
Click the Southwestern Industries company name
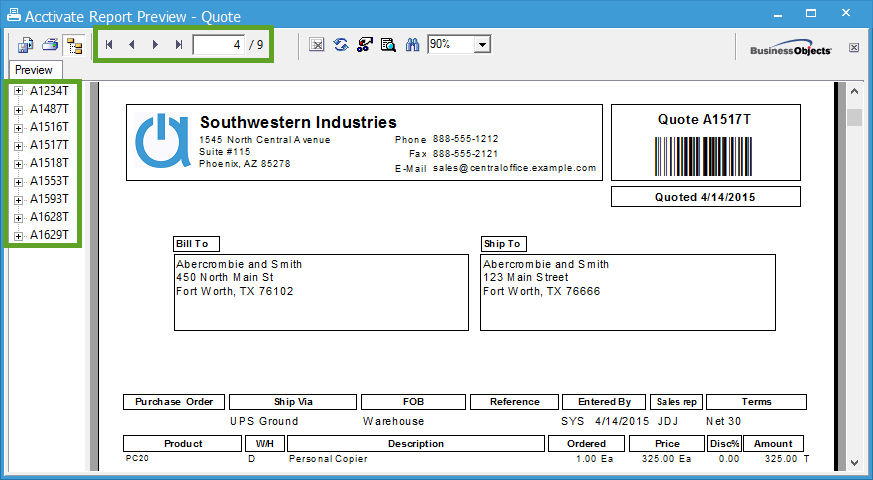coord(298,122)
